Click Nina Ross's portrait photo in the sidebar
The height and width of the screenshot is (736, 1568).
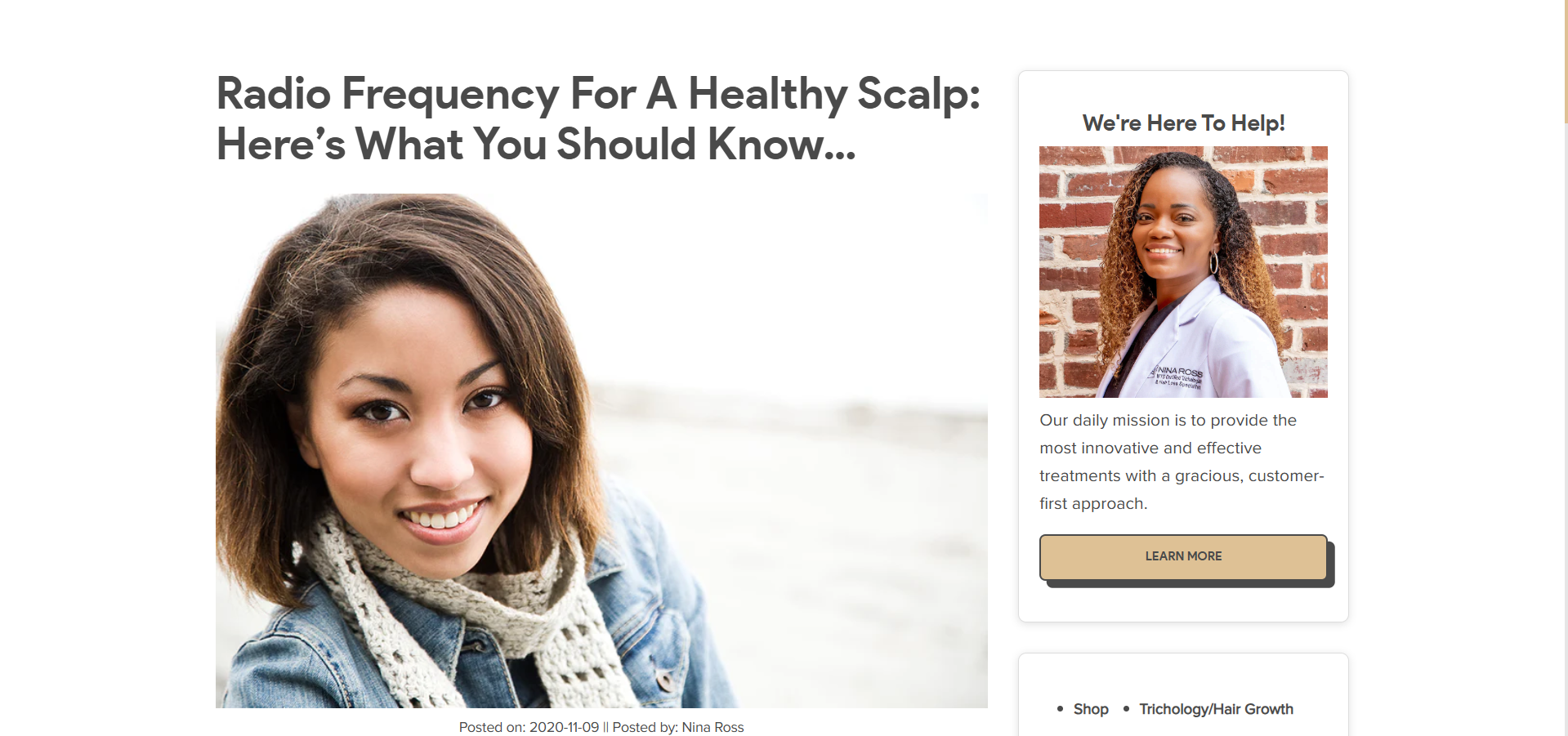[1183, 272]
